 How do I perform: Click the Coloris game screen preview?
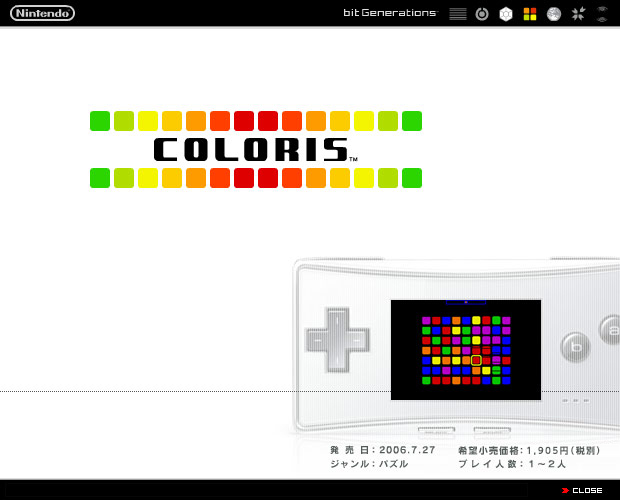[466, 349]
